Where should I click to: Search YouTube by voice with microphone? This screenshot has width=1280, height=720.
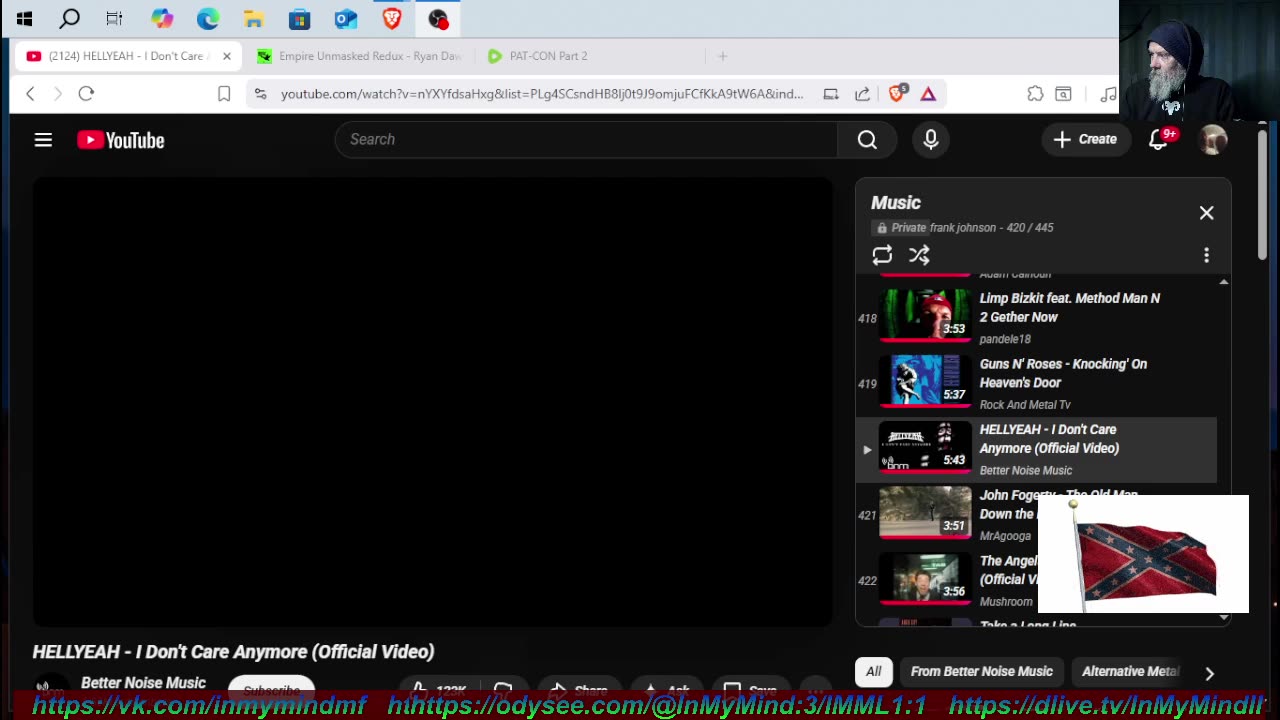pyautogui.click(x=931, y=140)
